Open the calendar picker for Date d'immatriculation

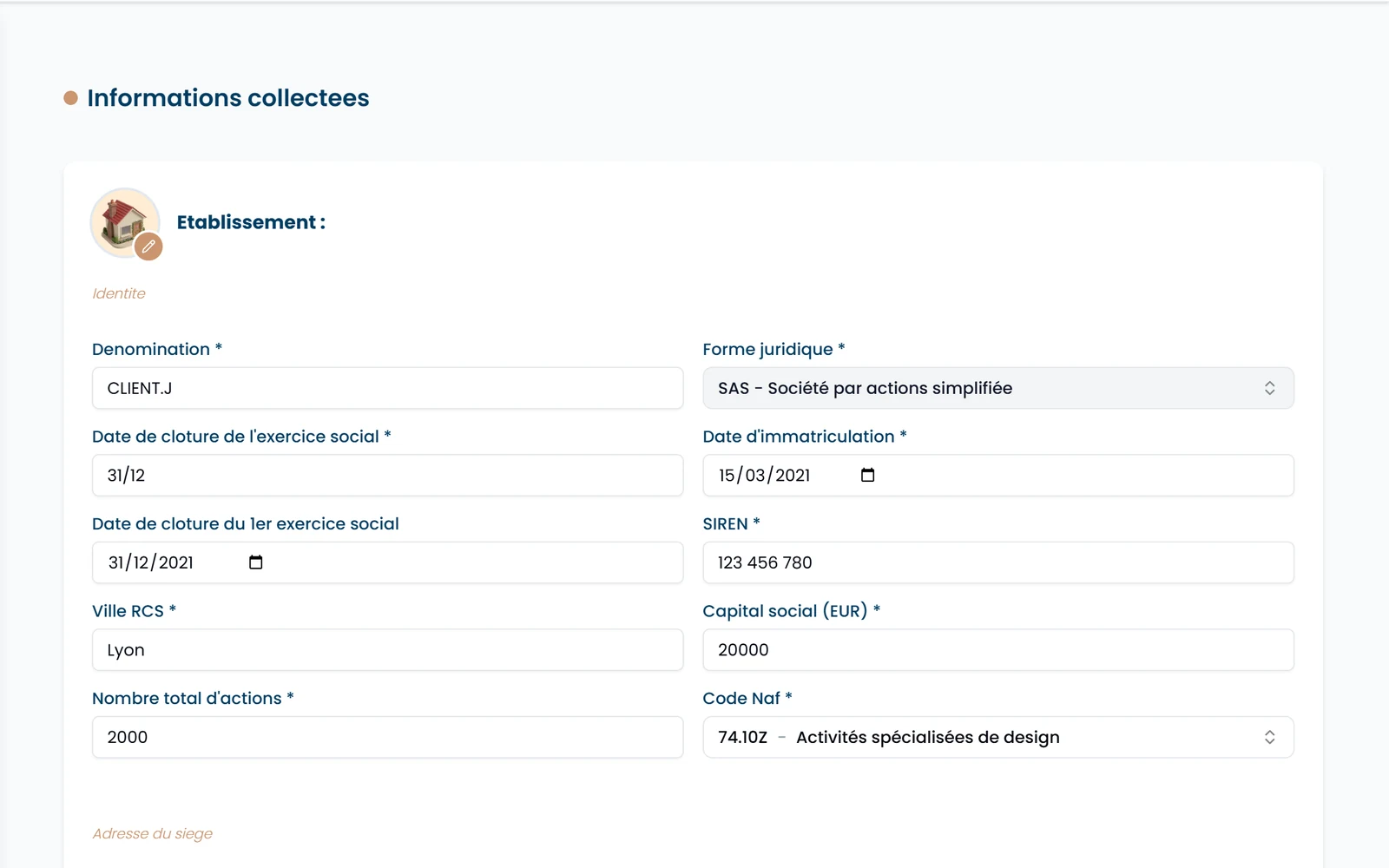click(867, 475)
